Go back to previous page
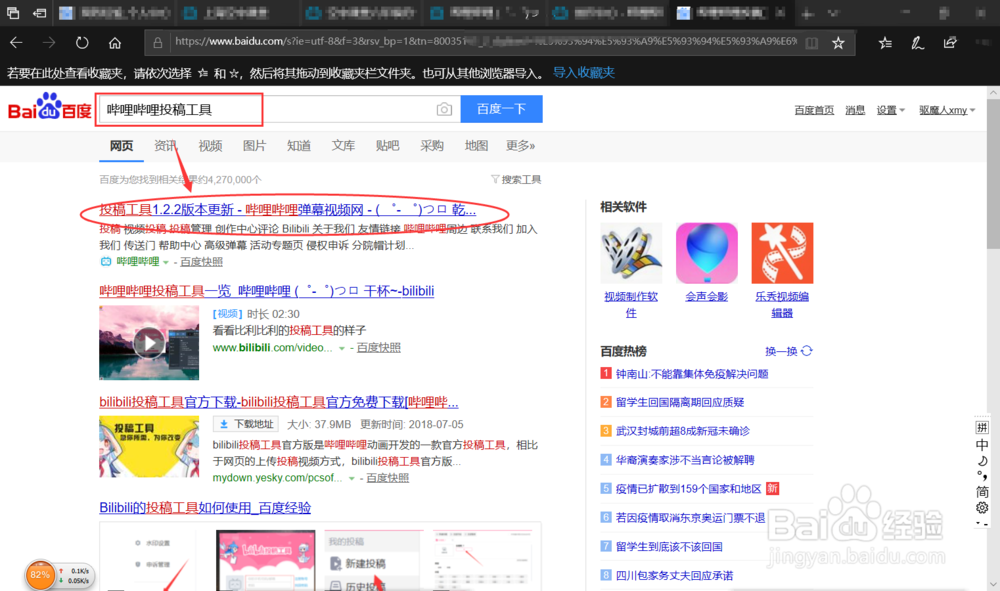Screen dimensions: 1000x591 click(x=17, y=43)
